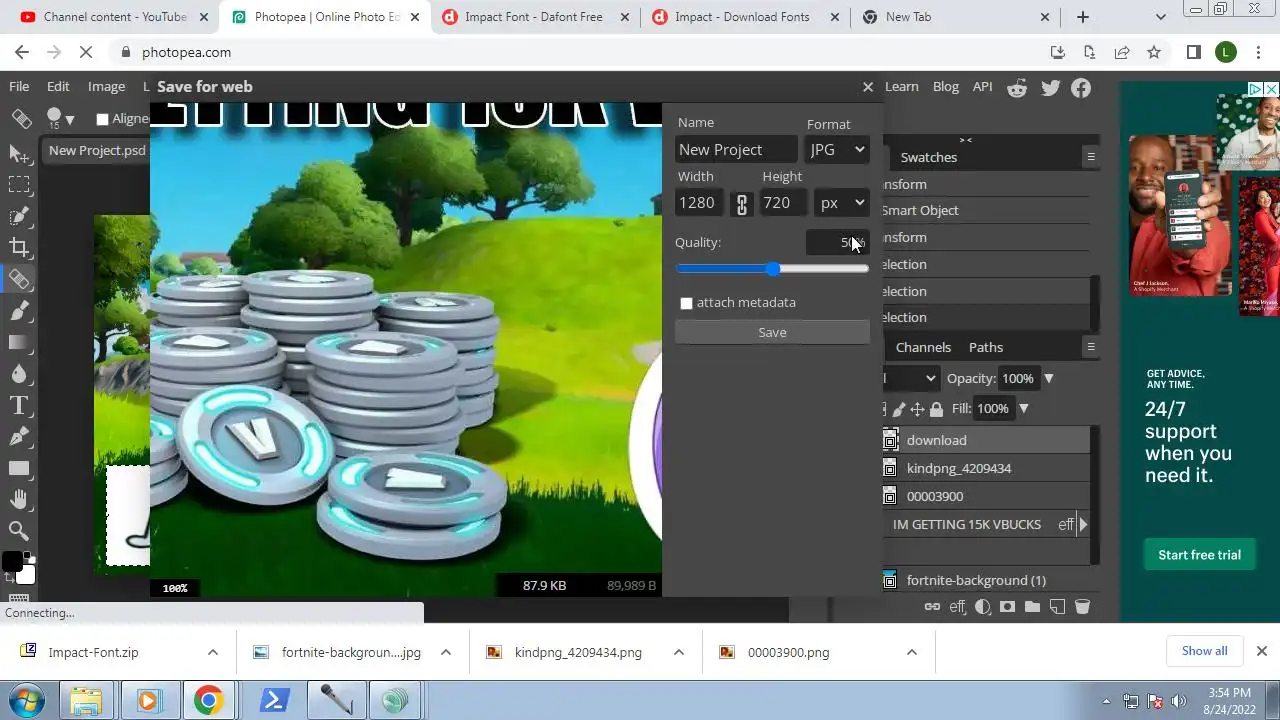Edit the Name field New Project
Viewport: 1280px width, 720px height.
point(736,150)
